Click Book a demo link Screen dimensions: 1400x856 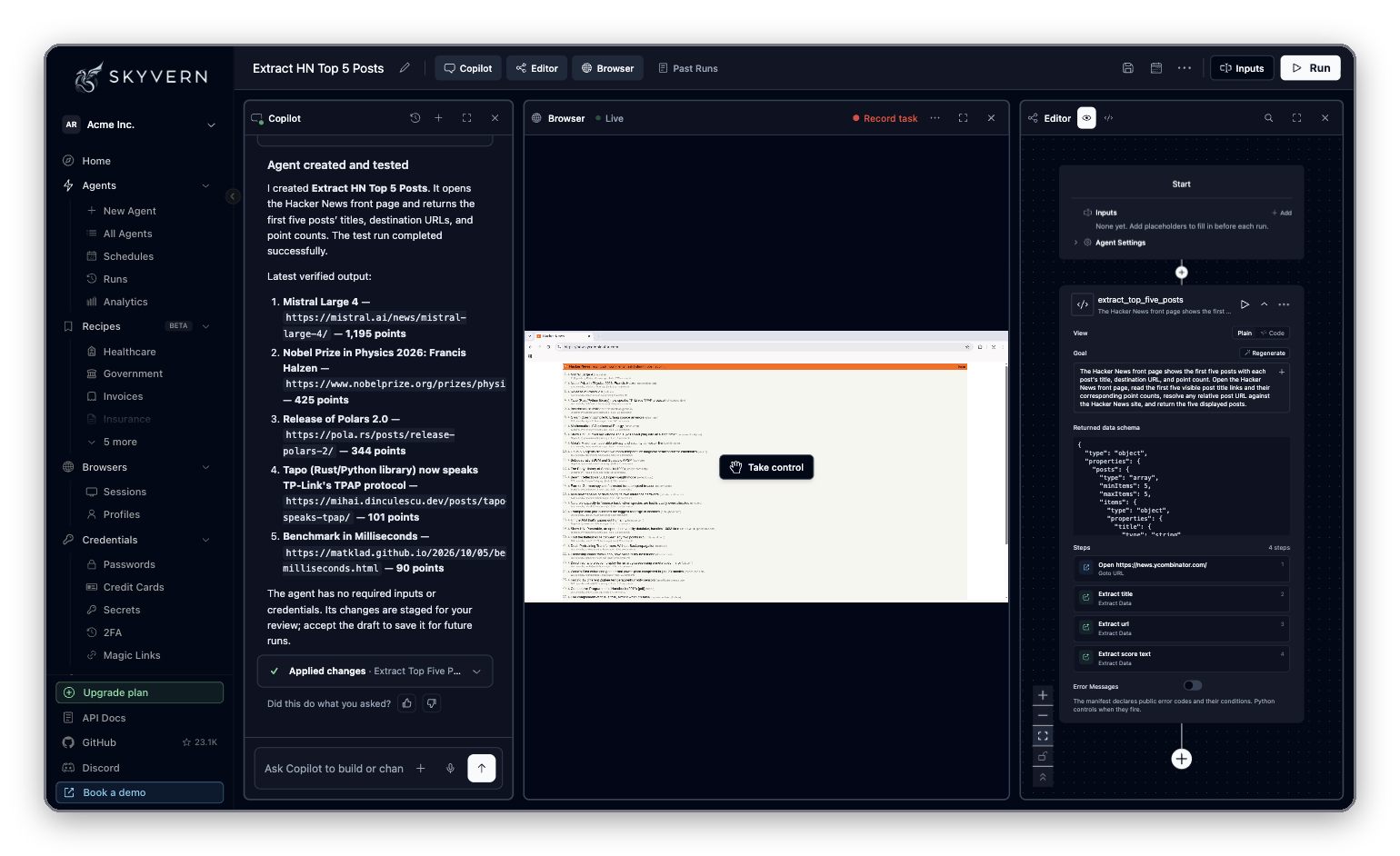(x=140, y=792)
